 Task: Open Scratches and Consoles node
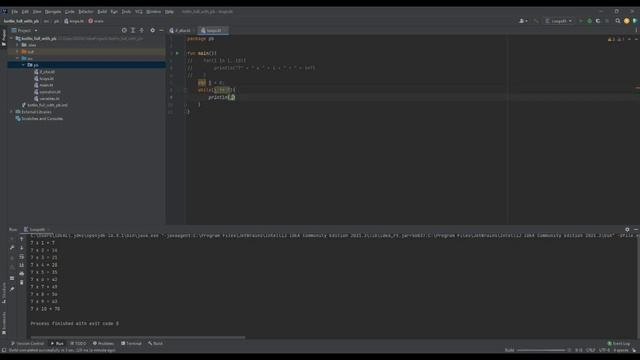tap(39, 119)
